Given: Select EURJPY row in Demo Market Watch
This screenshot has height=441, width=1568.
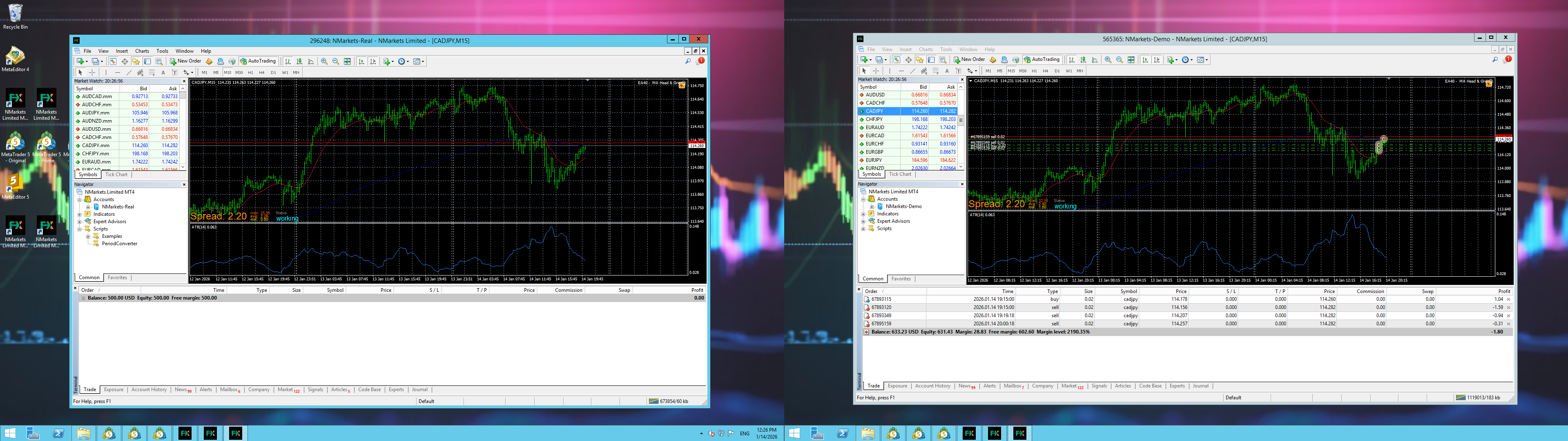Looking at the screenshot, I should coord(908,160).
